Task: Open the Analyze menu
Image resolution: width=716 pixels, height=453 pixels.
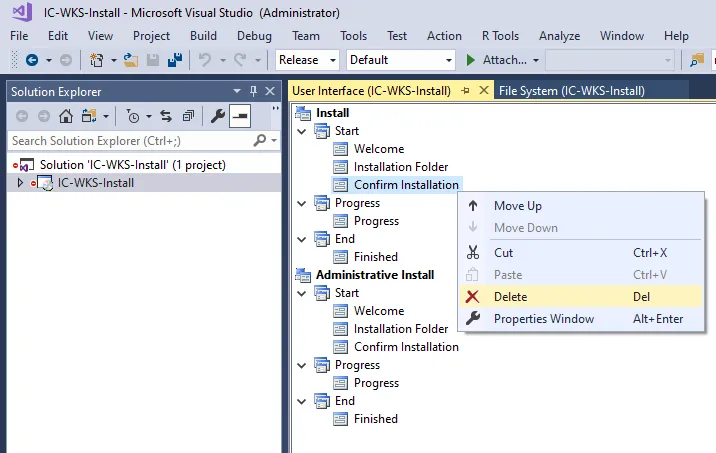Action: (559, 36)
